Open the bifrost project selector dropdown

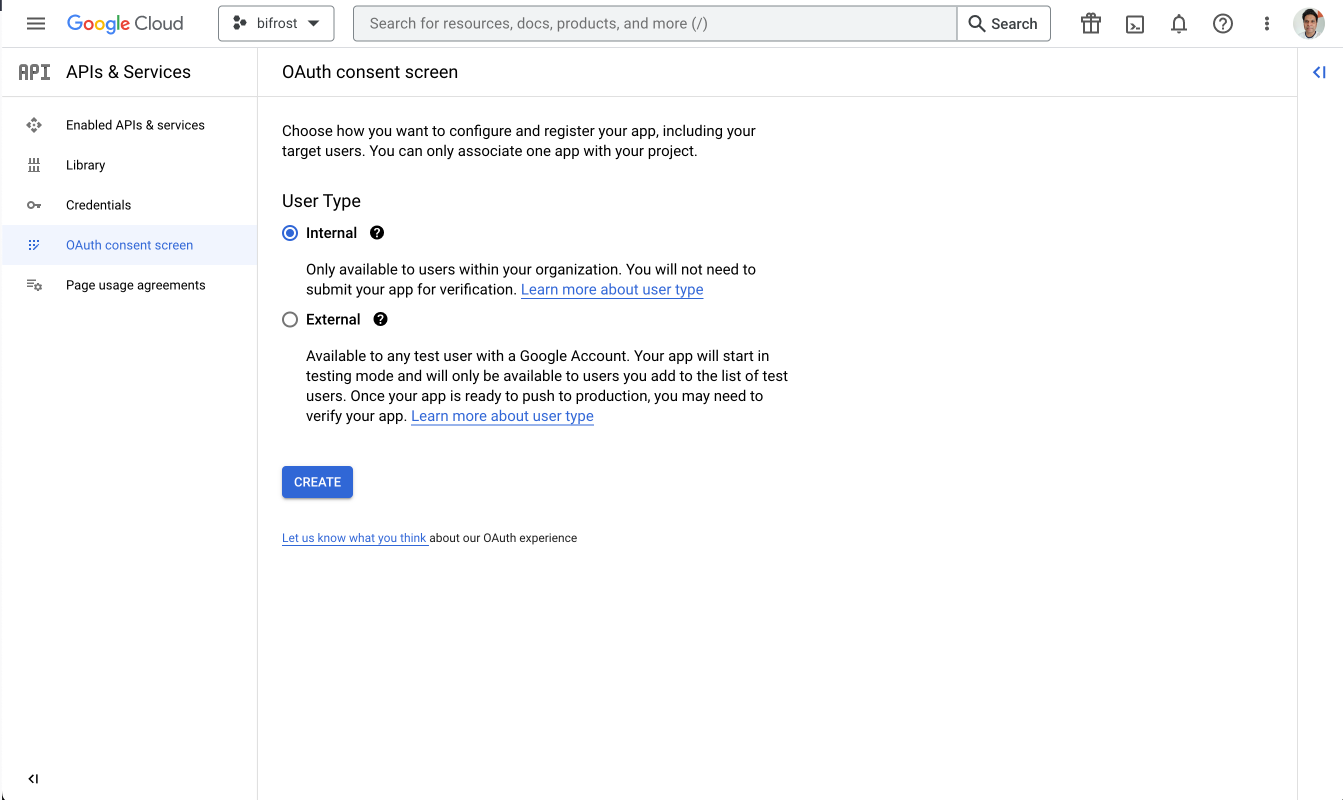276,24
